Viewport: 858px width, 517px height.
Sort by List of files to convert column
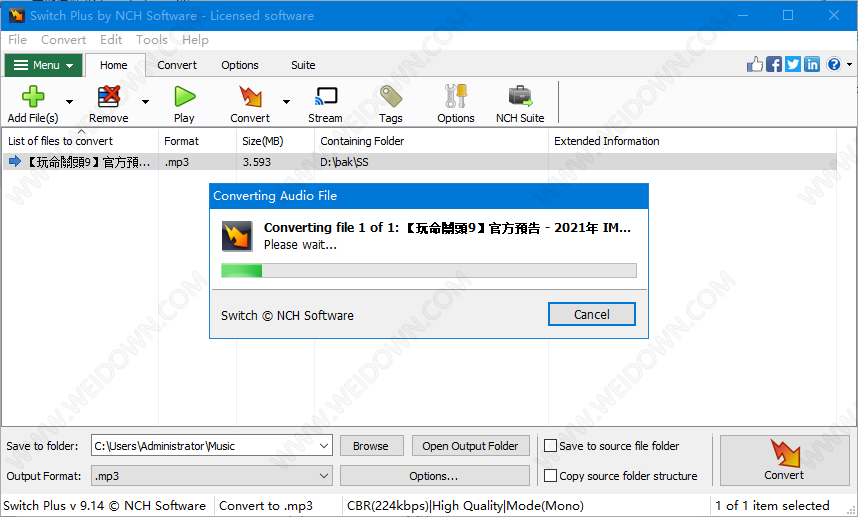tap(80, 141)
